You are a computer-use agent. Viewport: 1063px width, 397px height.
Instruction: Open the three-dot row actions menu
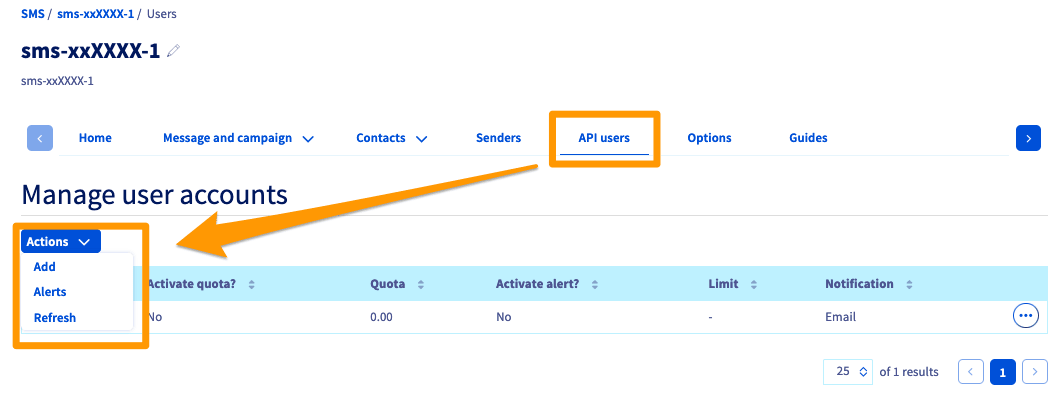point(1025,316)
